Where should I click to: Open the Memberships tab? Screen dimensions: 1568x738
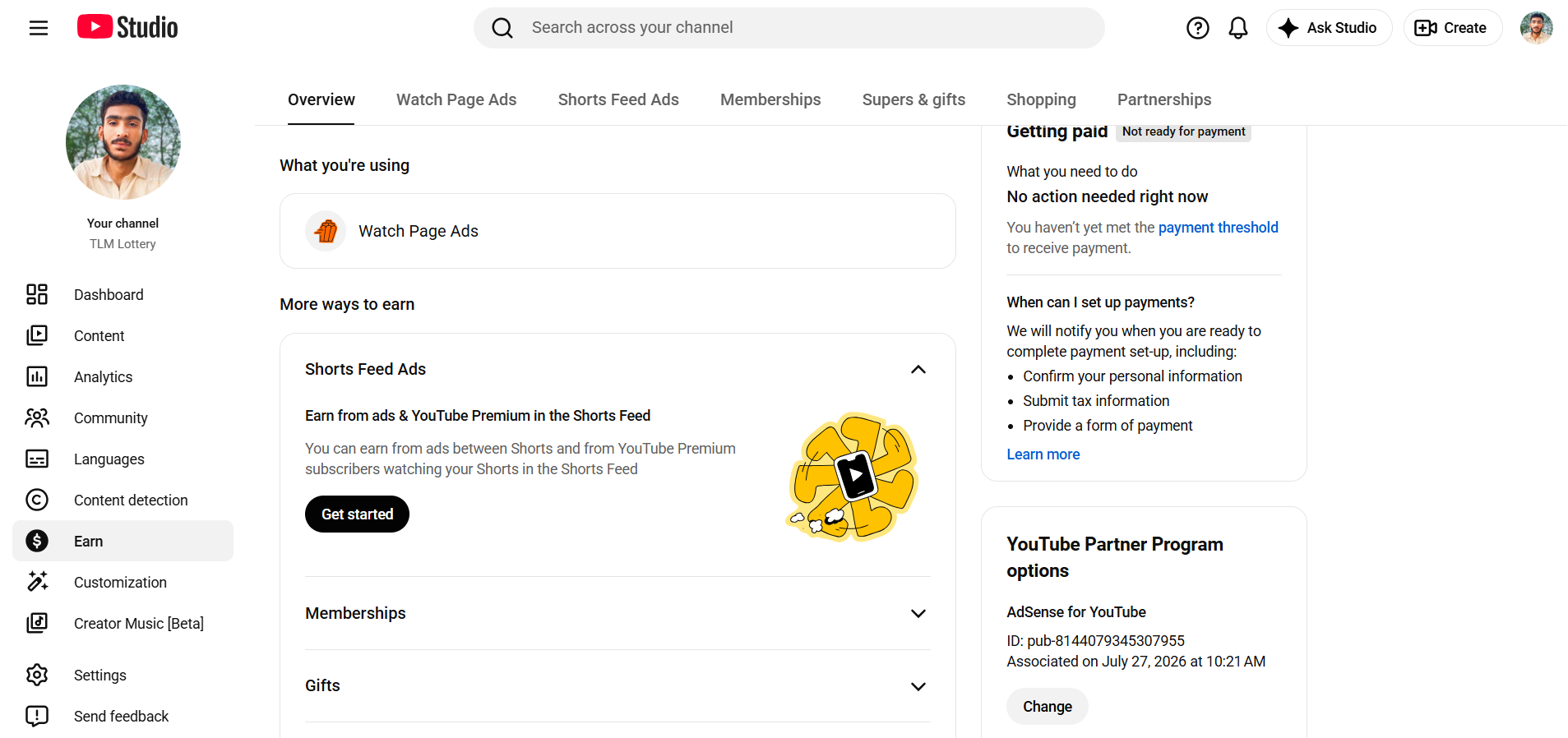click(770, 99)
